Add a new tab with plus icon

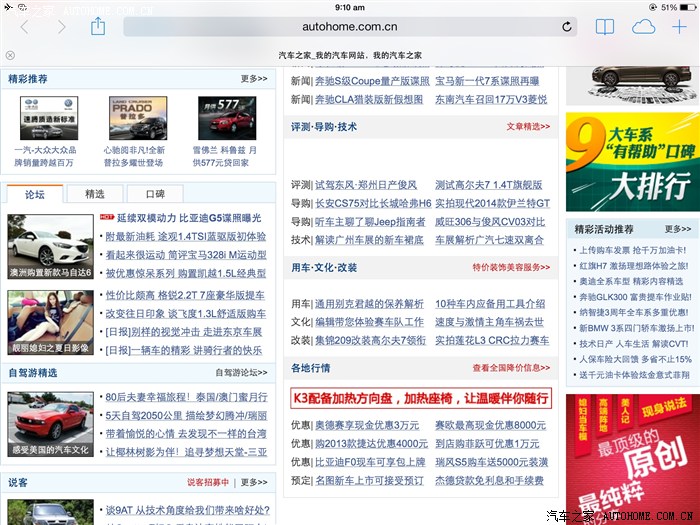click(679, 27)
